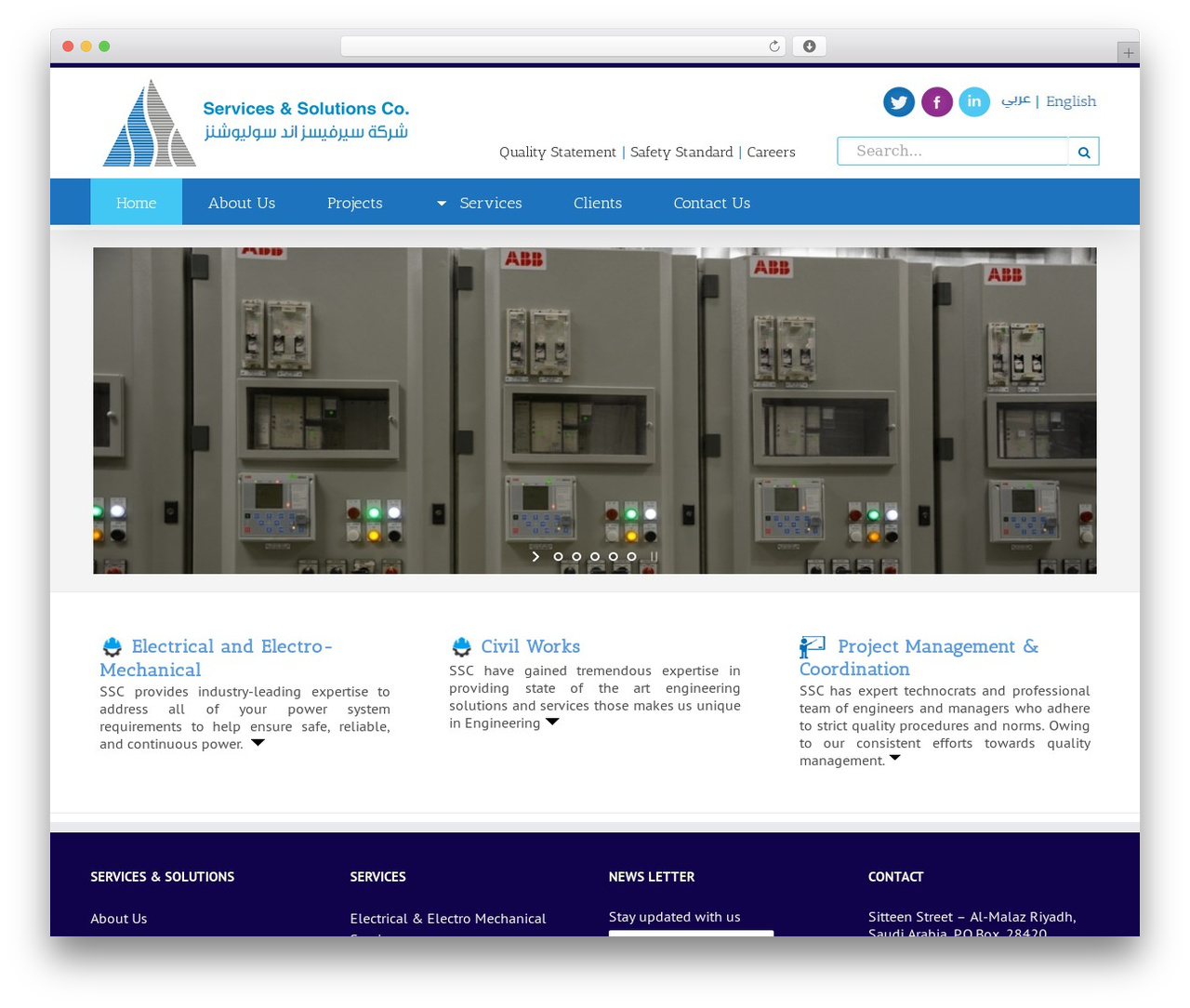Viewport: 1190px width, 1008px height.
Task: Expand the Services menu dropdown arrow
Action: (442, 204)
